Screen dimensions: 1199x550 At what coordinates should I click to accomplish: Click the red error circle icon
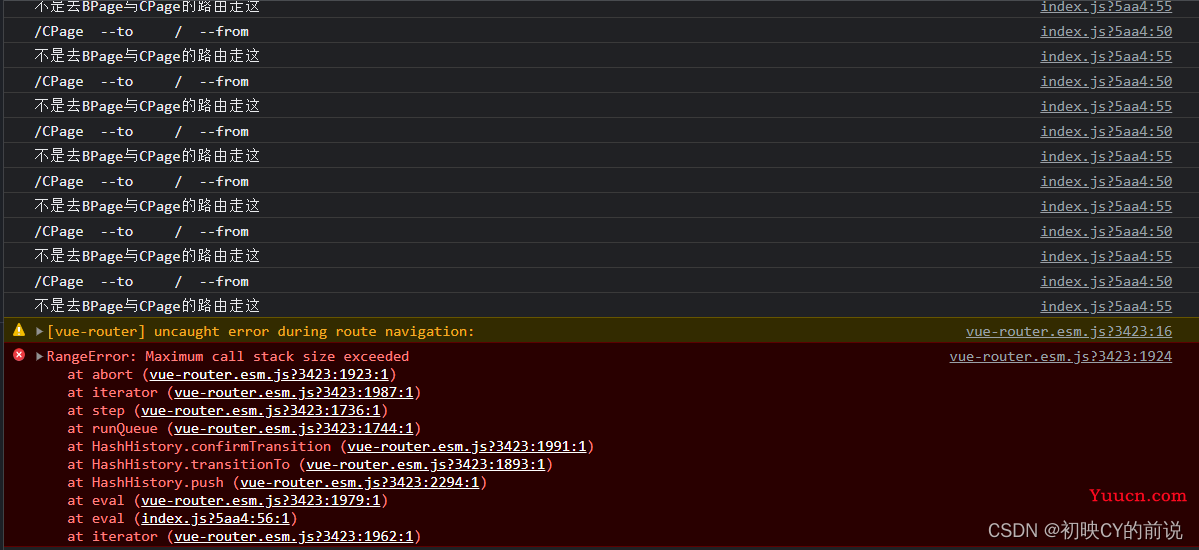coord(19,355)
